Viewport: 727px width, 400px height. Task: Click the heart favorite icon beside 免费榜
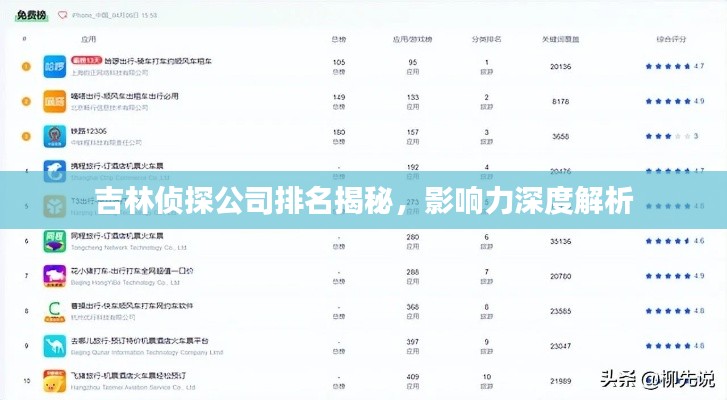coord(64,17)
